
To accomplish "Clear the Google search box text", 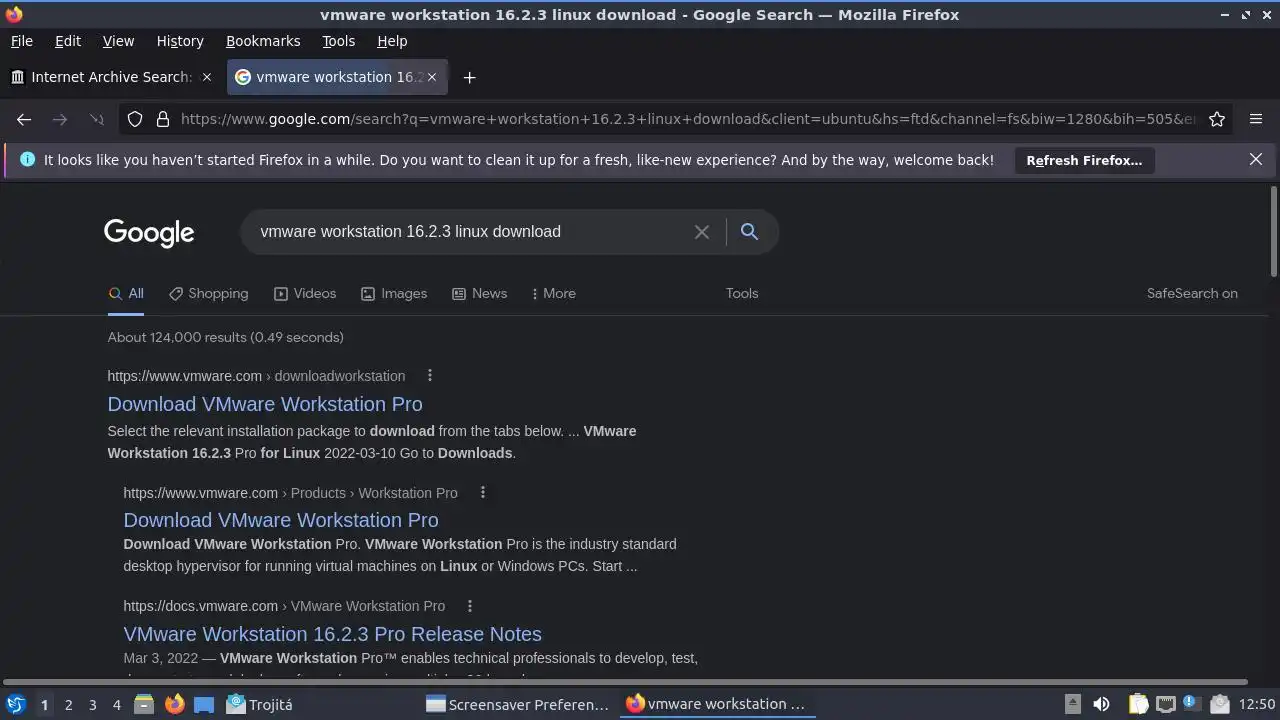I will tap(702, 232).
